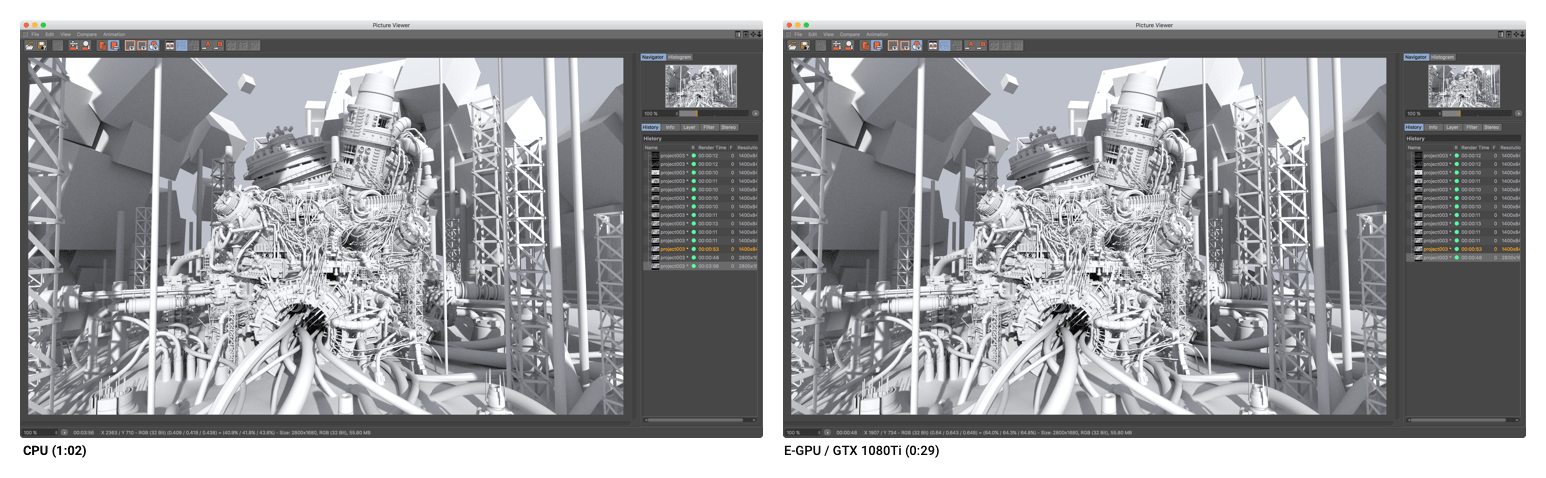Switch to Info tab in right GPU viewer
This screenshot has width=1546, height=478.
(x=1434, y=127)
